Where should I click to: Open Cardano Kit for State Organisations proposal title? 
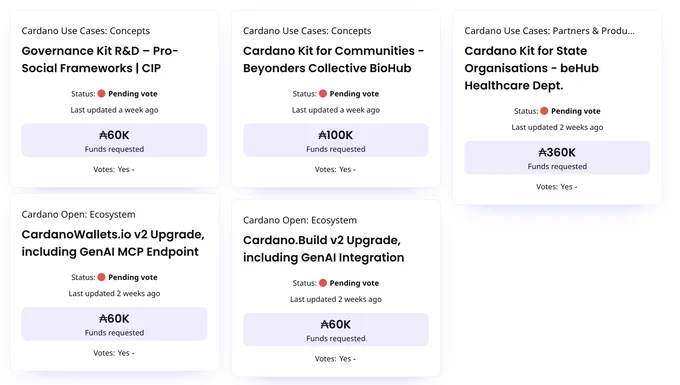click(x=532, y=68)
